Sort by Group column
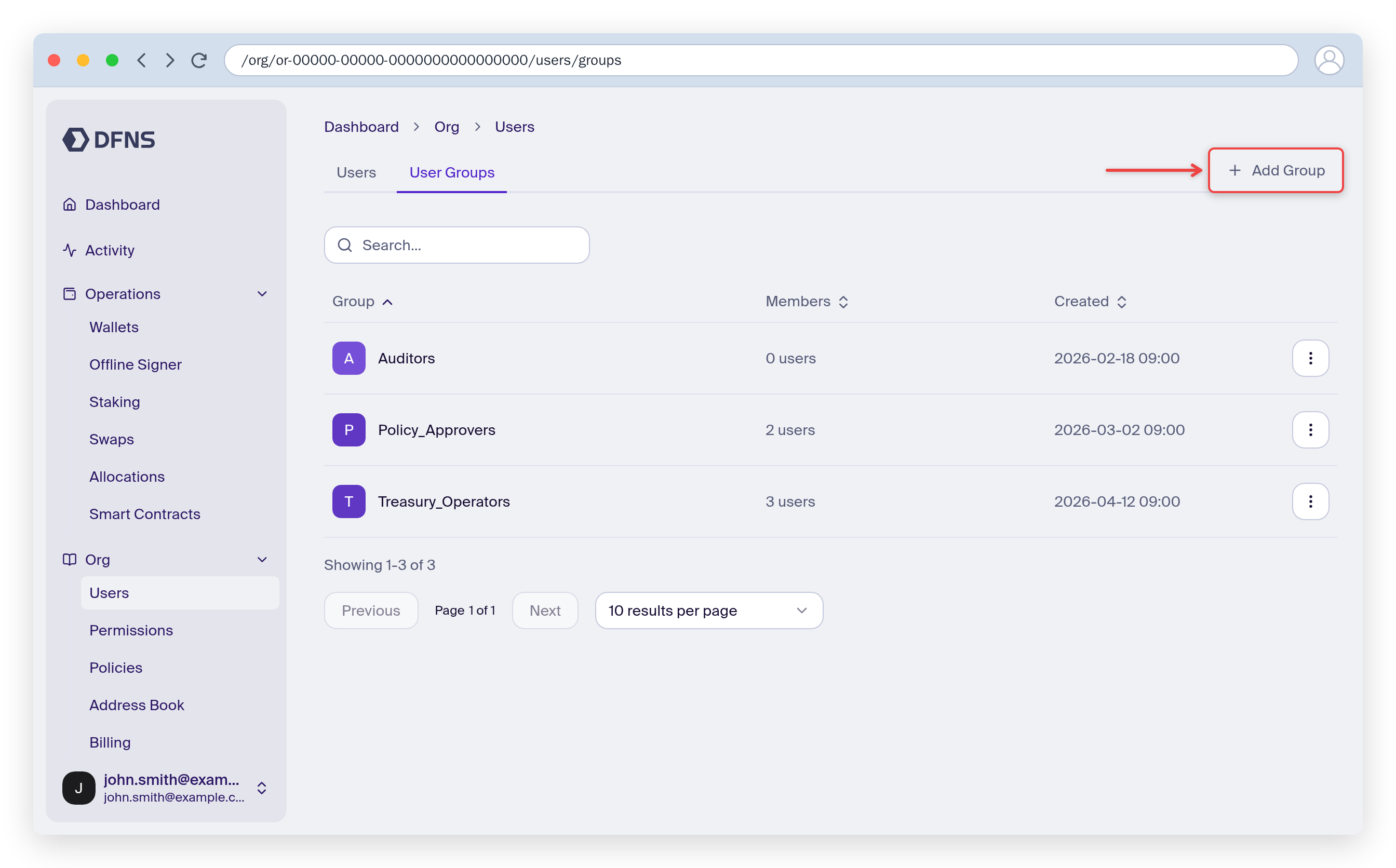This screenshot has width=1396, height=868. click(363, 302)
